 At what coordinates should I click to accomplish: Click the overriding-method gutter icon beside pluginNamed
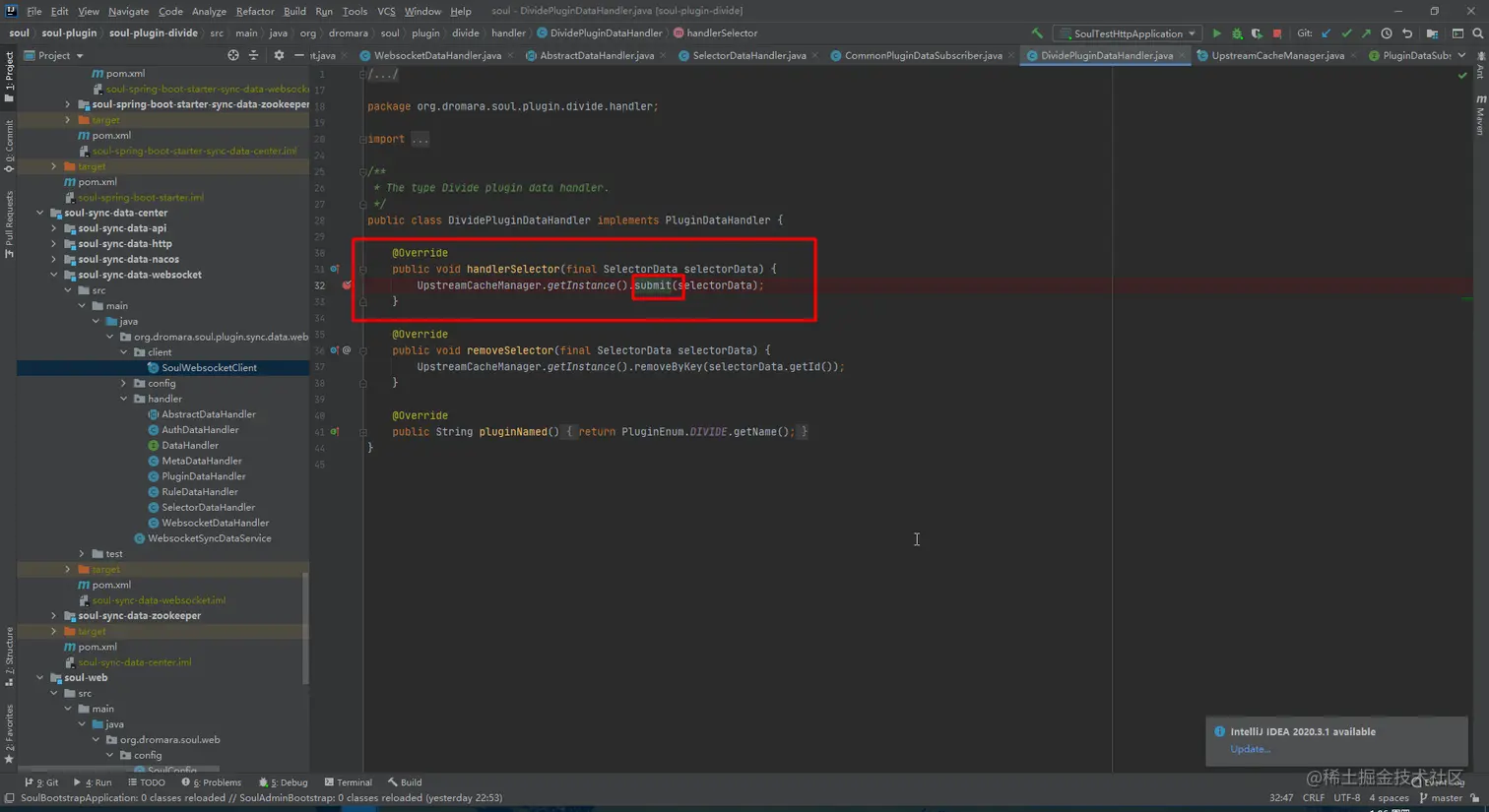[x=335, y=432]
